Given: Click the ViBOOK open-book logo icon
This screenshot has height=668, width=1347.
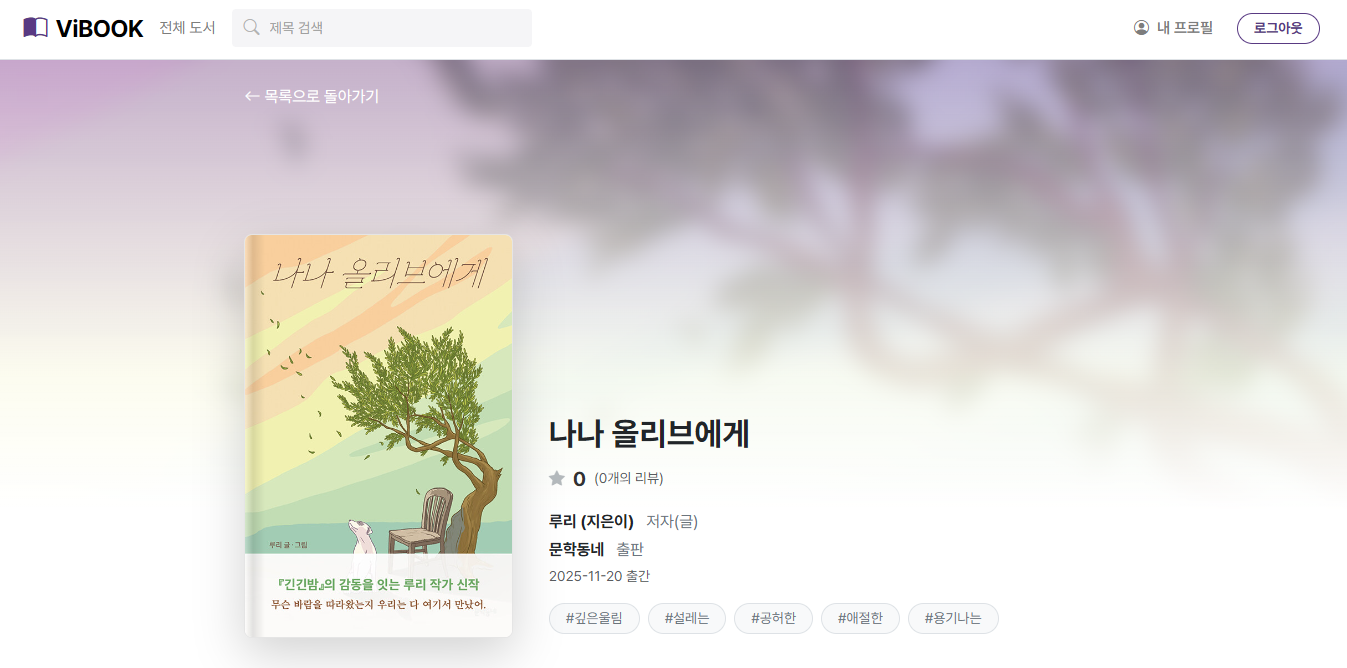Looking at the screenshot, I should 35,28.
